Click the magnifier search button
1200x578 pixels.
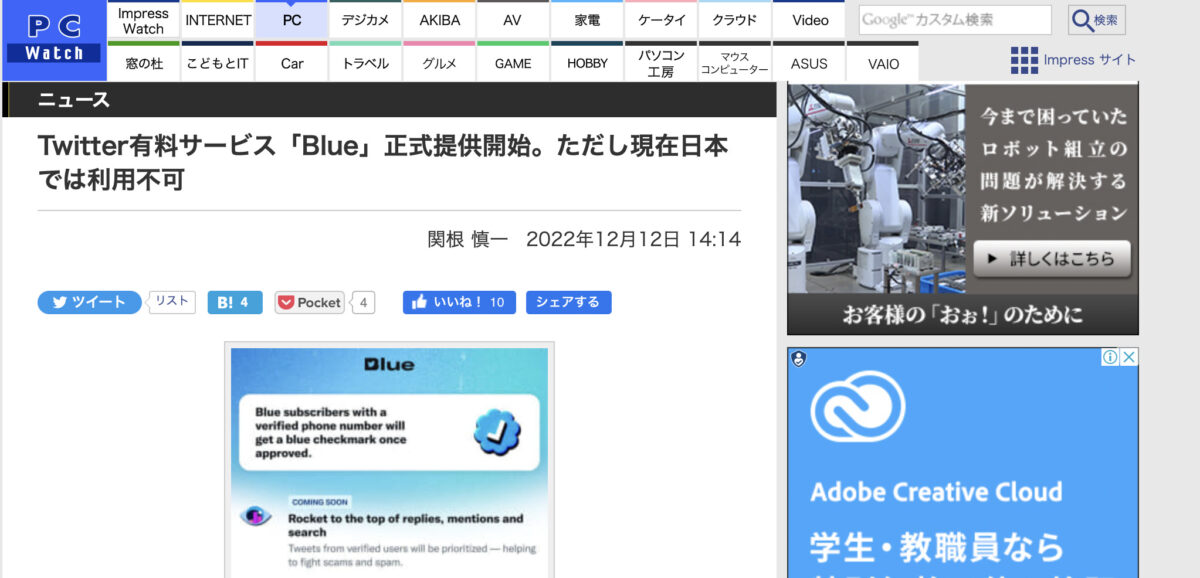point(1097,20)
